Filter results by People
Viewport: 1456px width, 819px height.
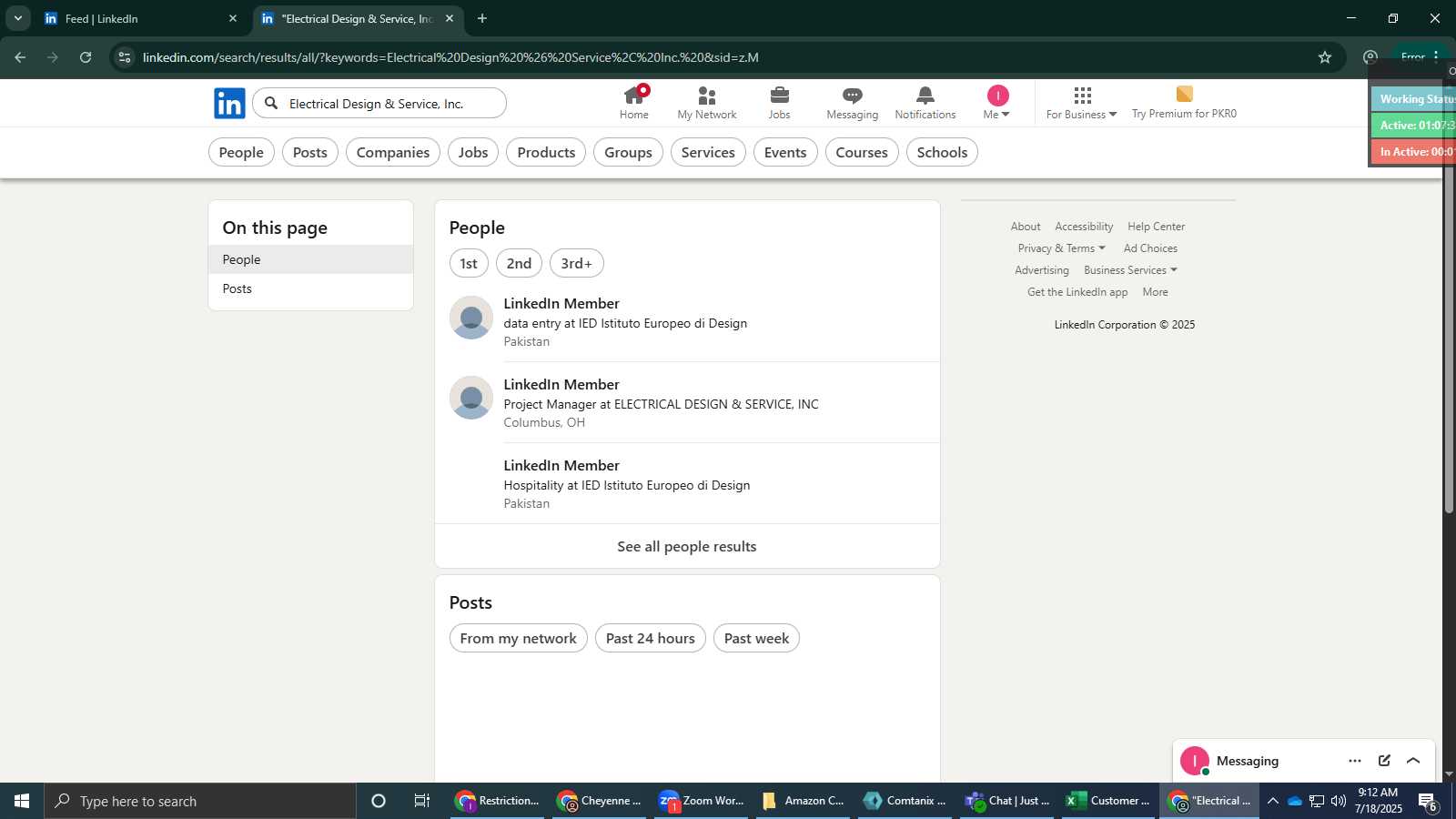241,152
